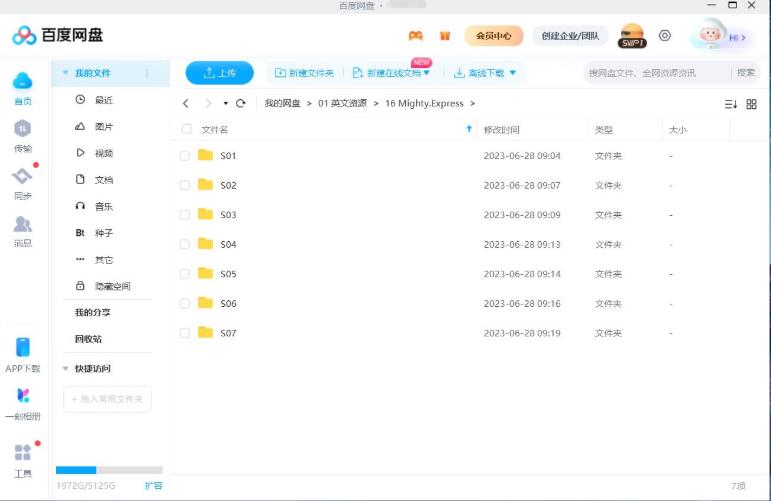Click the gift box icon in header
The image size is (771, 501).
pyautogui.click(x=445, y=35)
